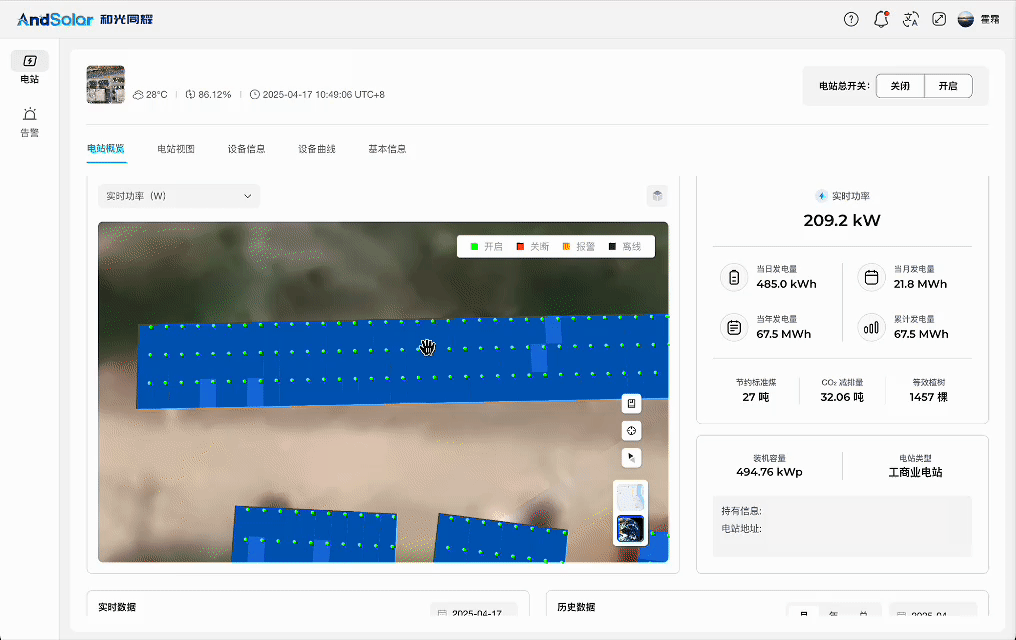Click the 电站地址 label
This screenshot has height=640, width=1016.
coord(742,529)
